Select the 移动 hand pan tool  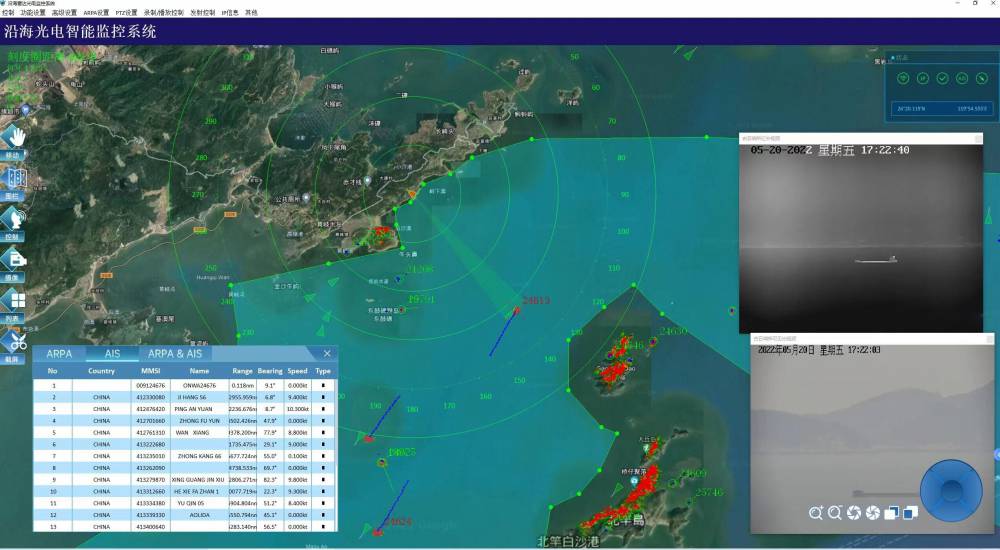(13, 140)
